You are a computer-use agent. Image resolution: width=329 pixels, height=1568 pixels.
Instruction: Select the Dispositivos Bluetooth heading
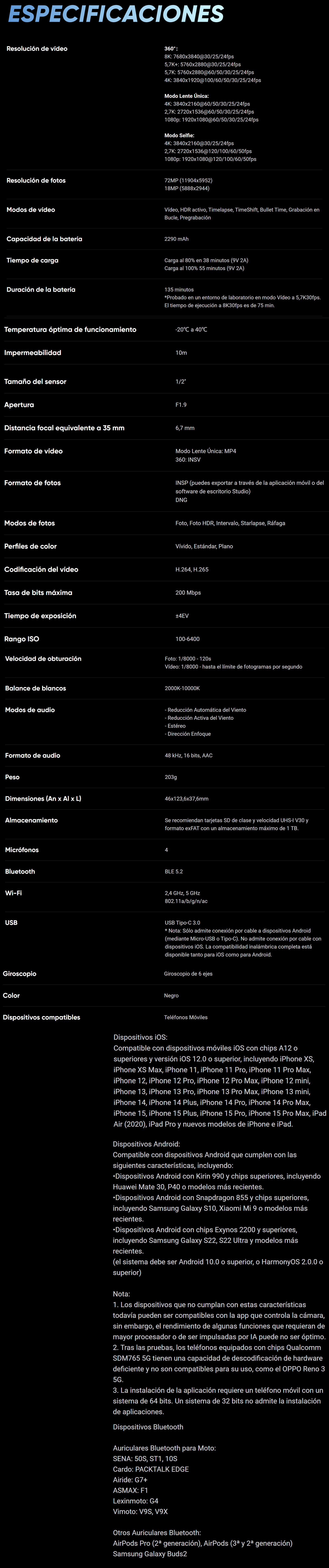(148, 1427)
